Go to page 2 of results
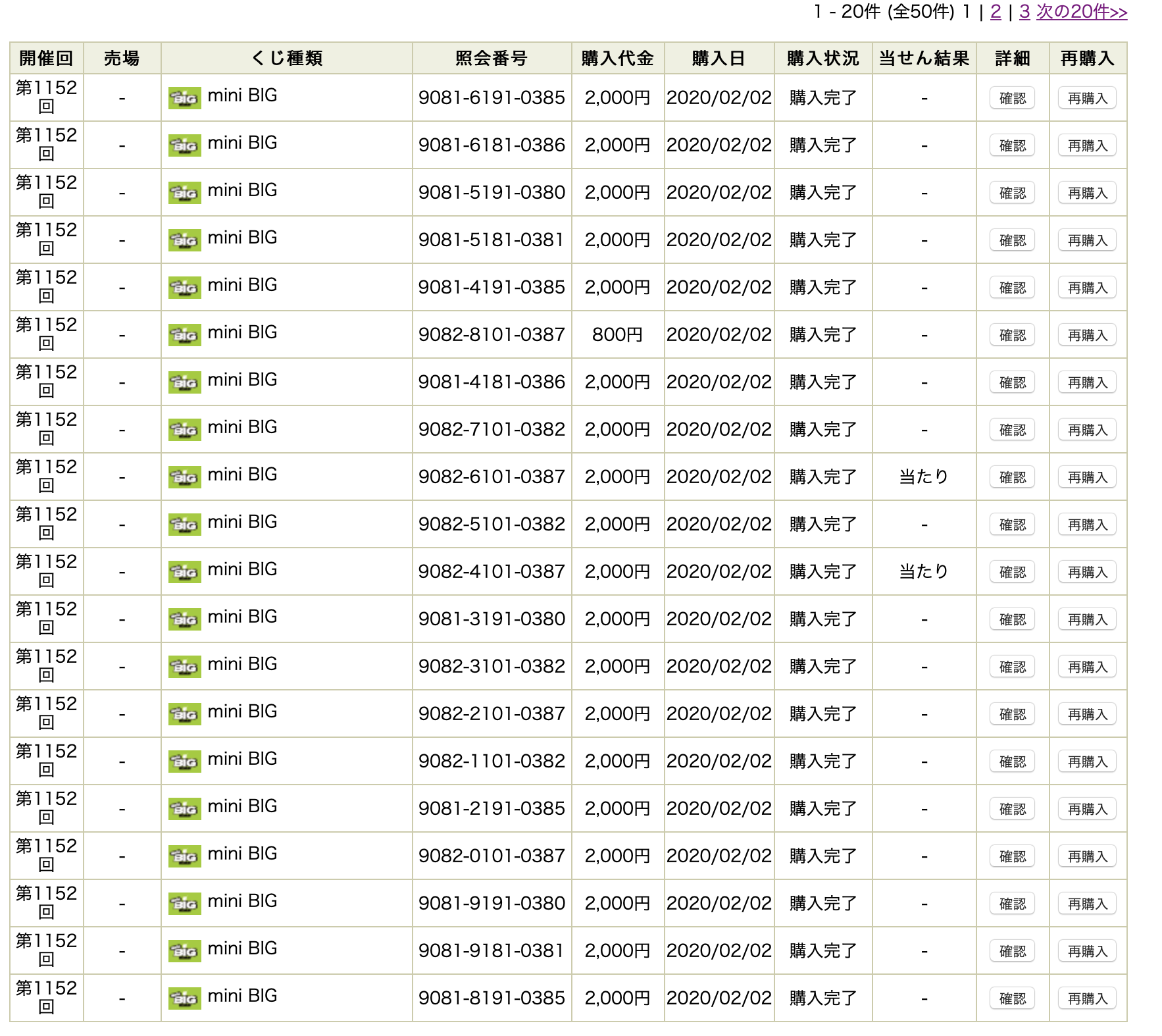Screen dimensions: 1162x1036 point(996,12)
